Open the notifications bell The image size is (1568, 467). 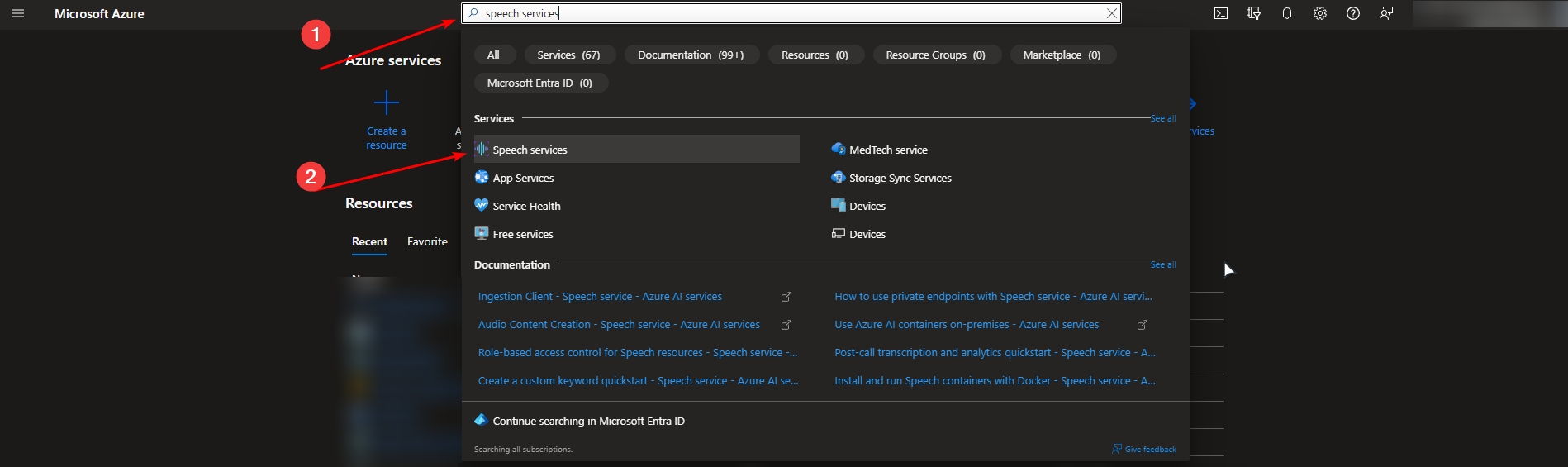[1287, 13]
